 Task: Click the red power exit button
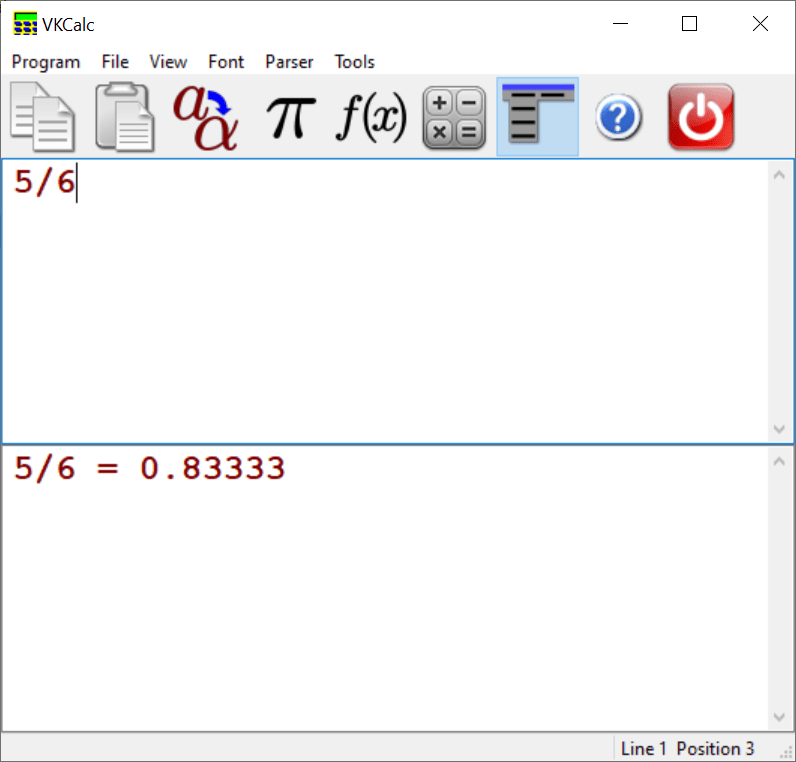(701, 117)
